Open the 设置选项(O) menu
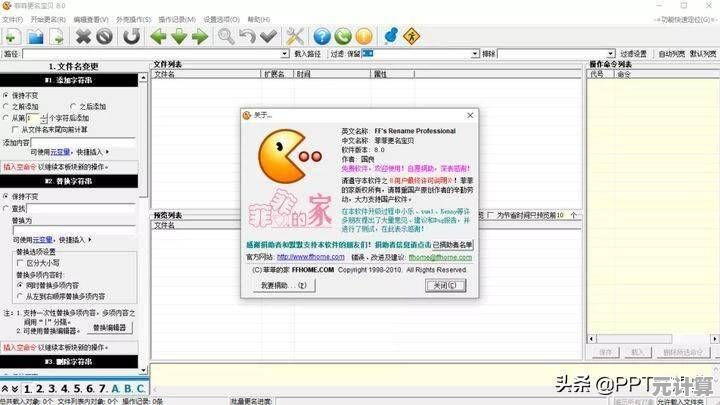Screen dimensions: 720x405 click(221, 19)
